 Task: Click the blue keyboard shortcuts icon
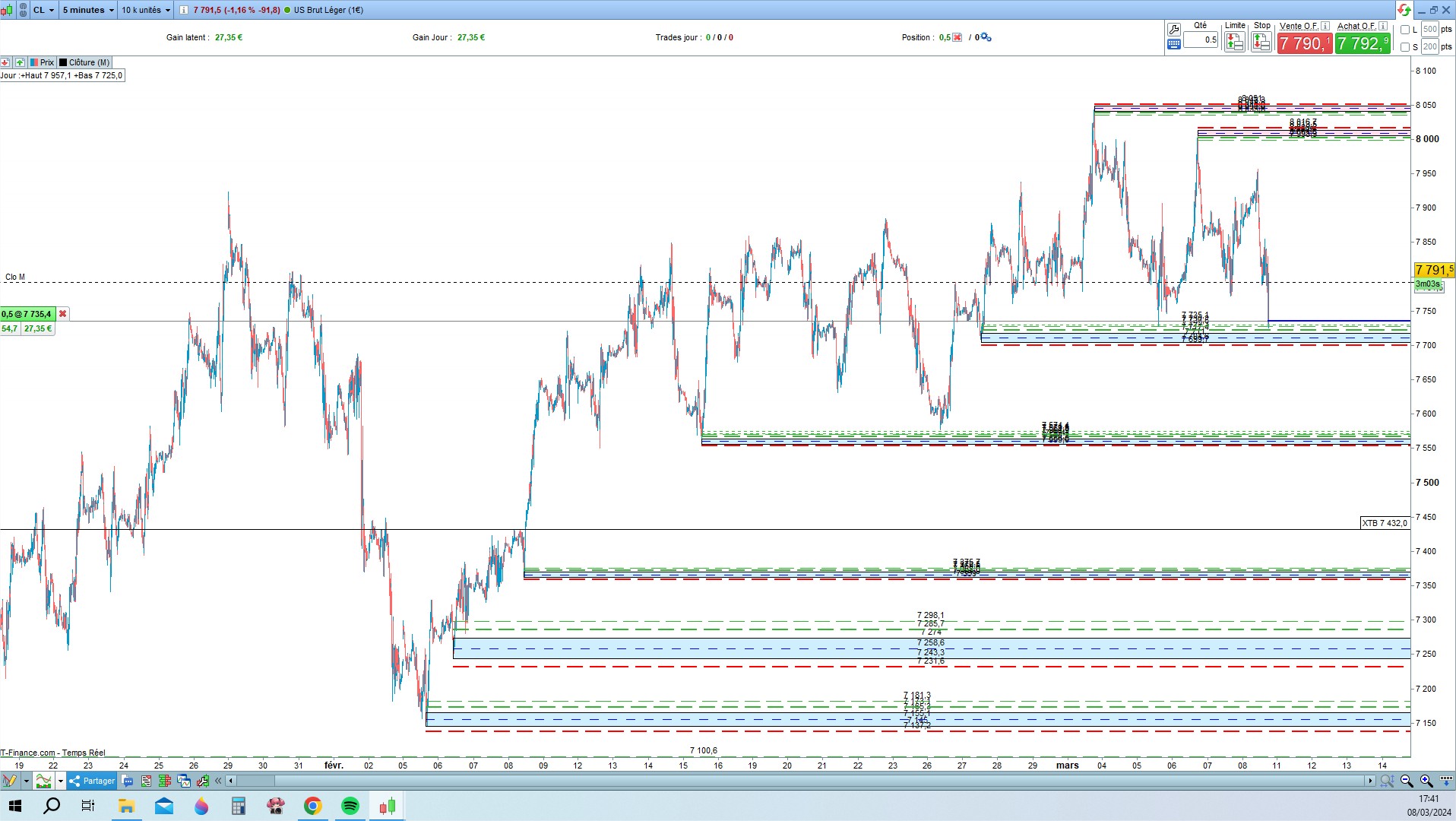click(x=1174, y=44)
